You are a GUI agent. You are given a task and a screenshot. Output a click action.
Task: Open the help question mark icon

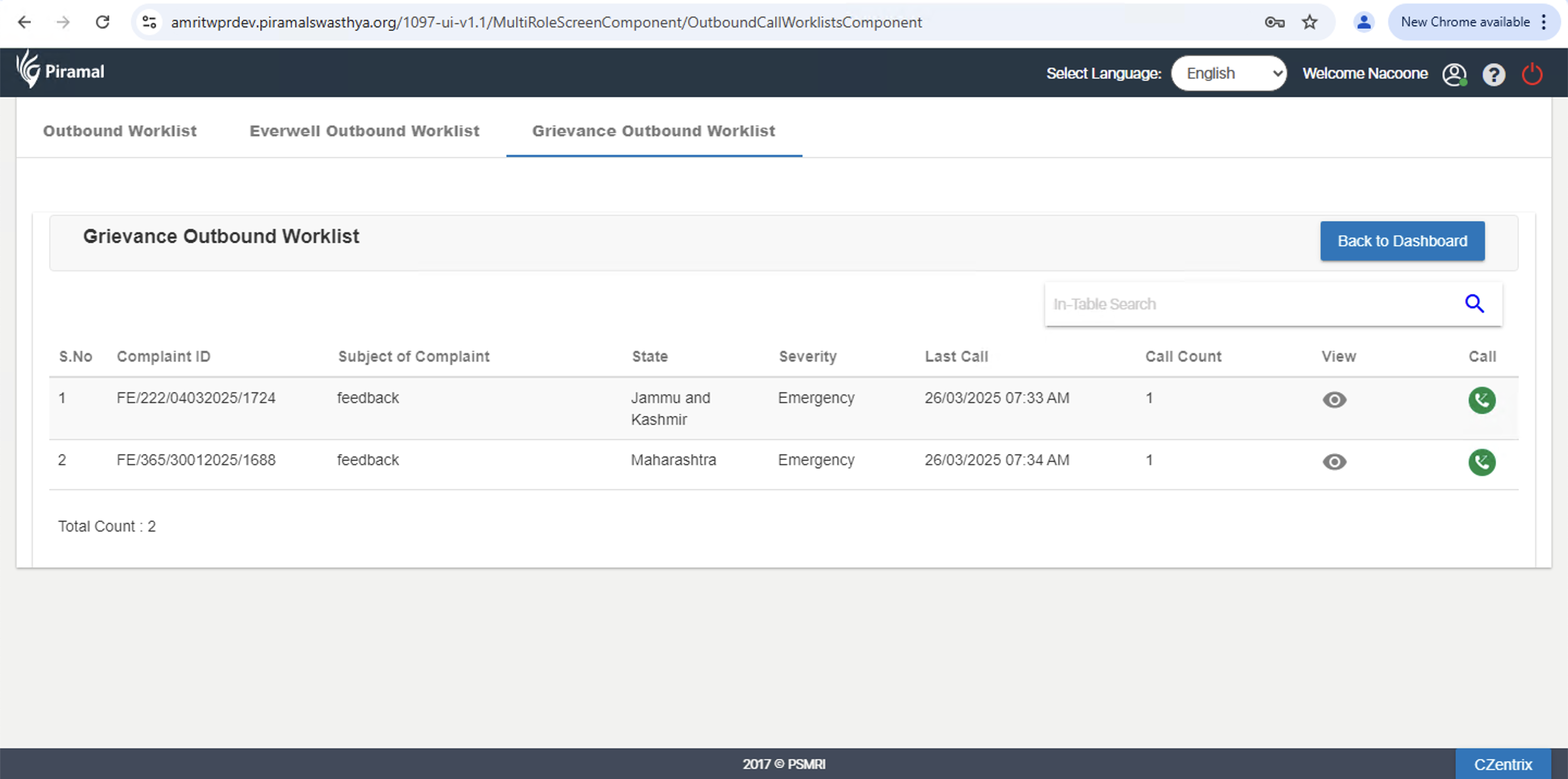tap(1493, 74)
